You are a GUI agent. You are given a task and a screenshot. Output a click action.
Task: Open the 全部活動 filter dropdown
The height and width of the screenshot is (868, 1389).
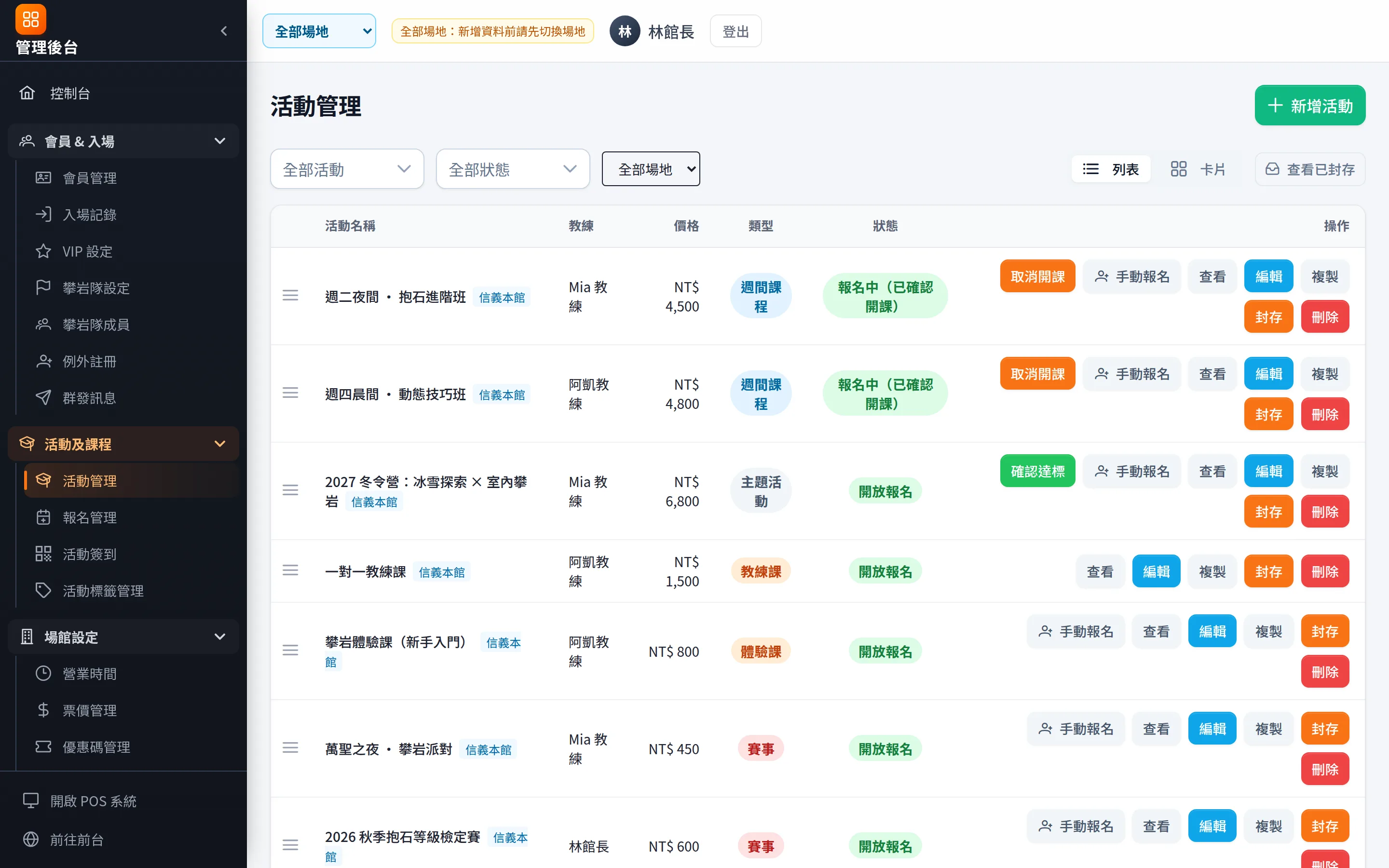click(347, 169)
